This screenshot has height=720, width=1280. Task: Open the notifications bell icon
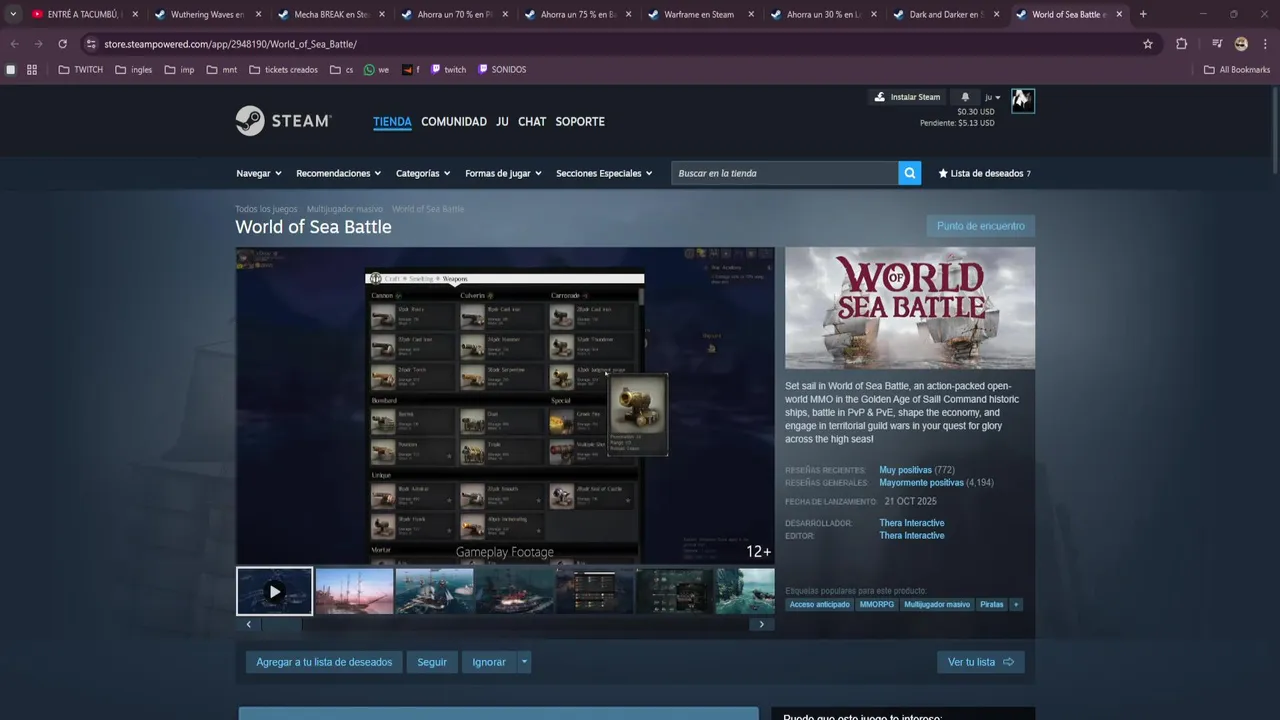coord(965,97)
